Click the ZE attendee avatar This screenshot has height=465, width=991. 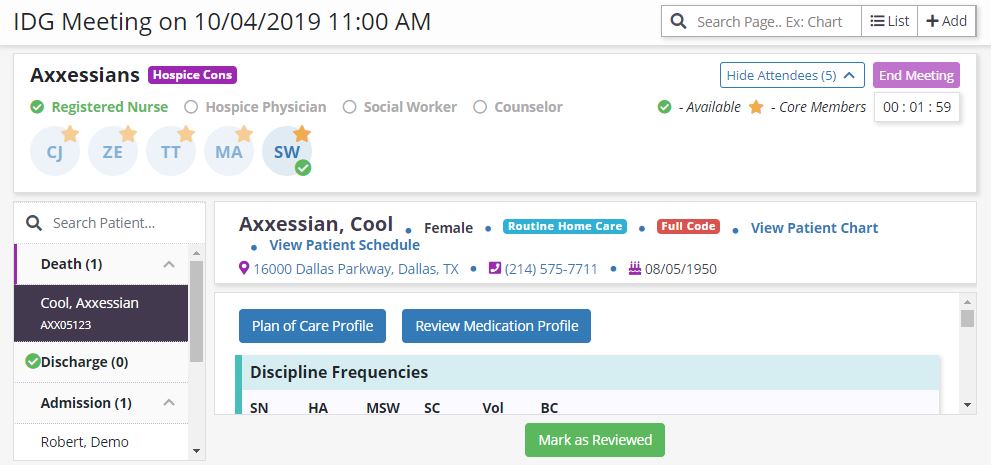pyautogui.click(x=112, y=152)
